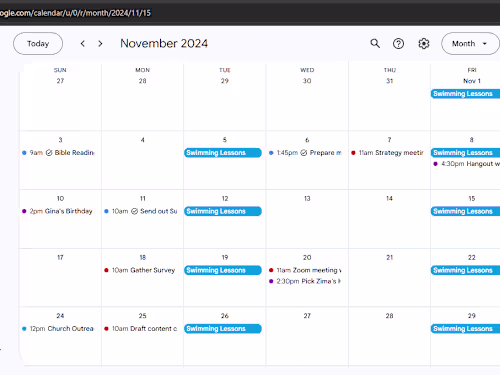Open Swimming Lessons on Tuesday 19
500x375 pixels.
[x=223, y=270]
